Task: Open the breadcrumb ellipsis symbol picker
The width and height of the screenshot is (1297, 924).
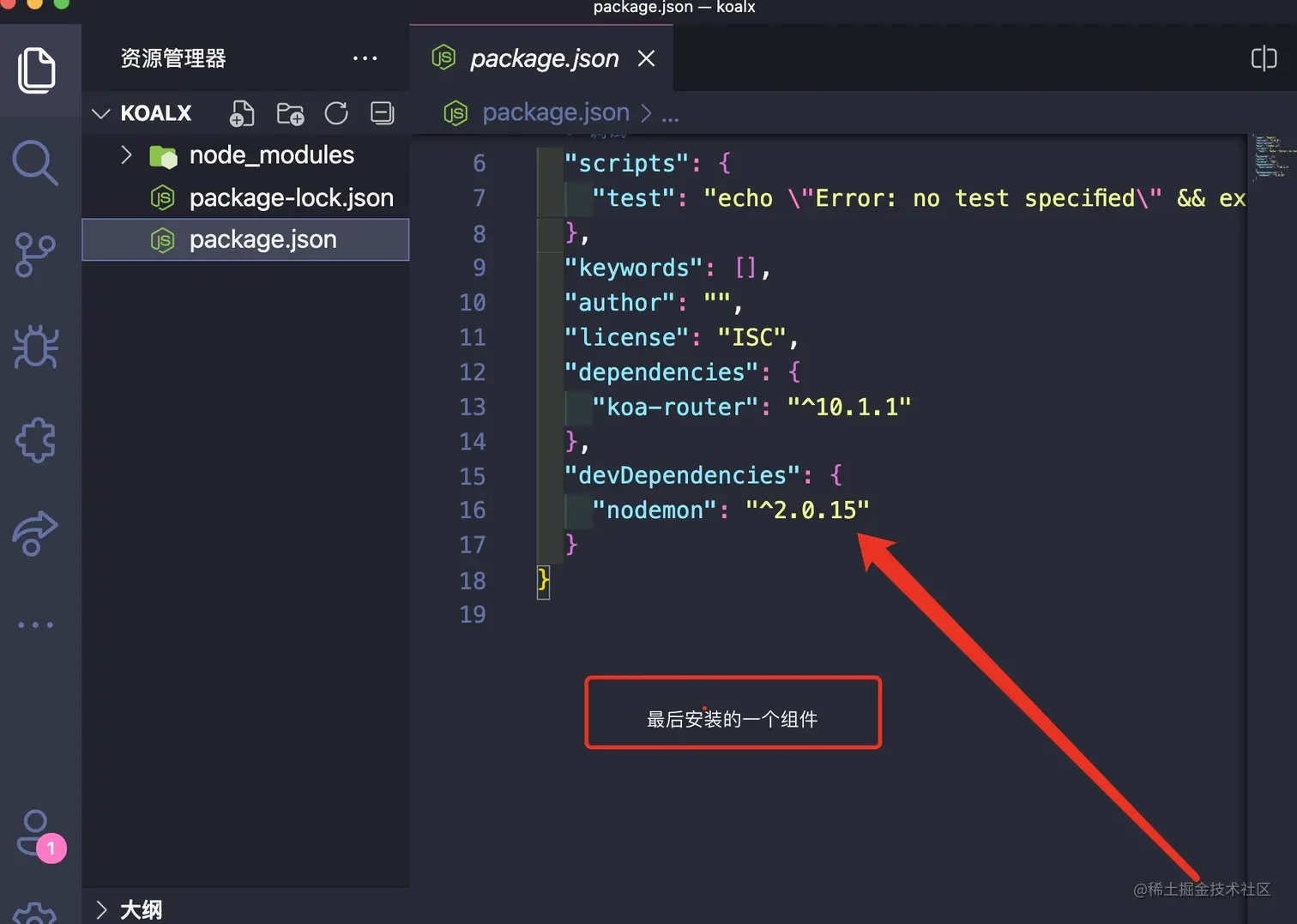Action: pyautogui.click(x=671, y=113)
